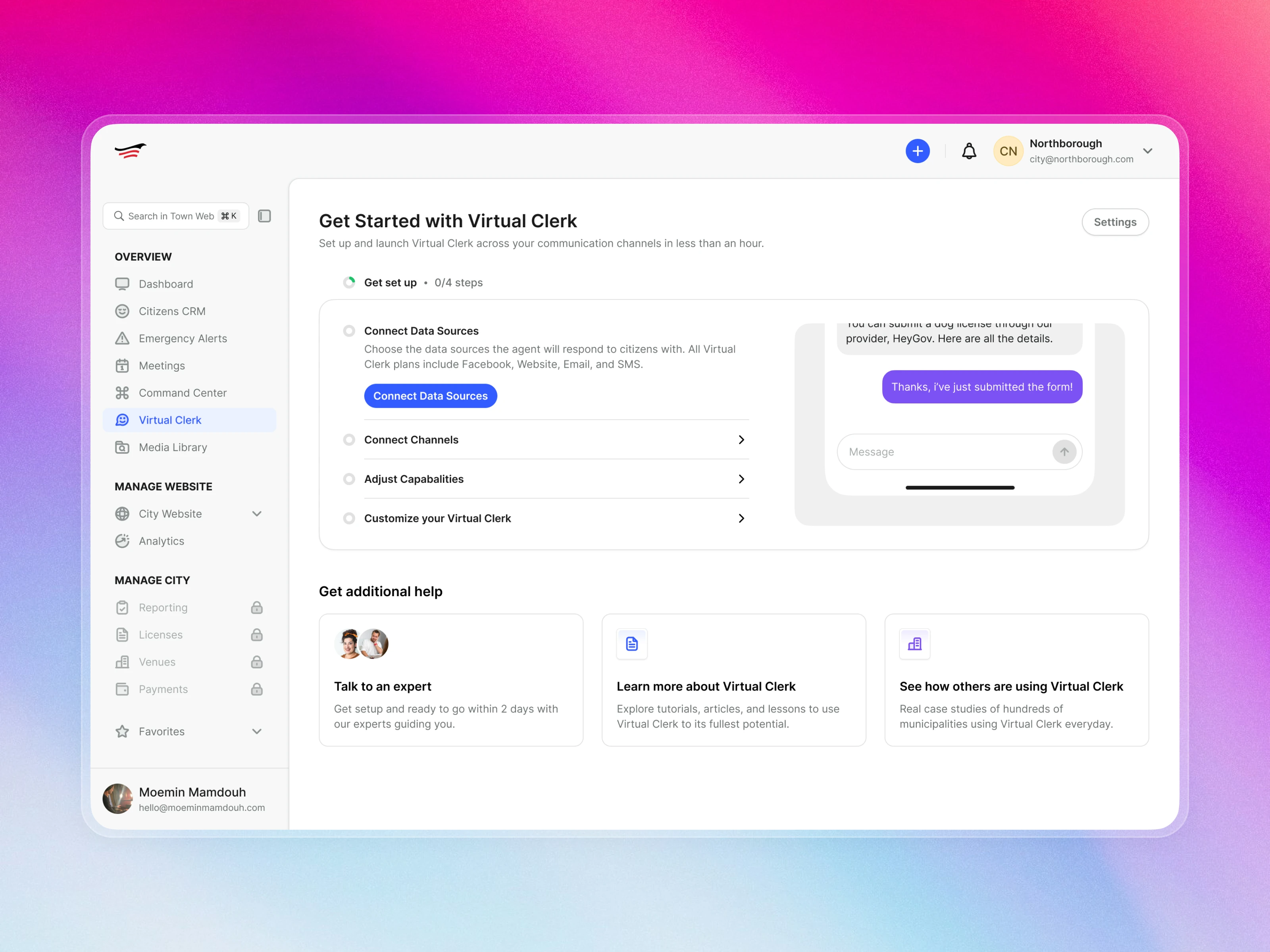Select the Customize your Virtual Clerk circle
The image size is (1270, 952).
click(349, 518)
